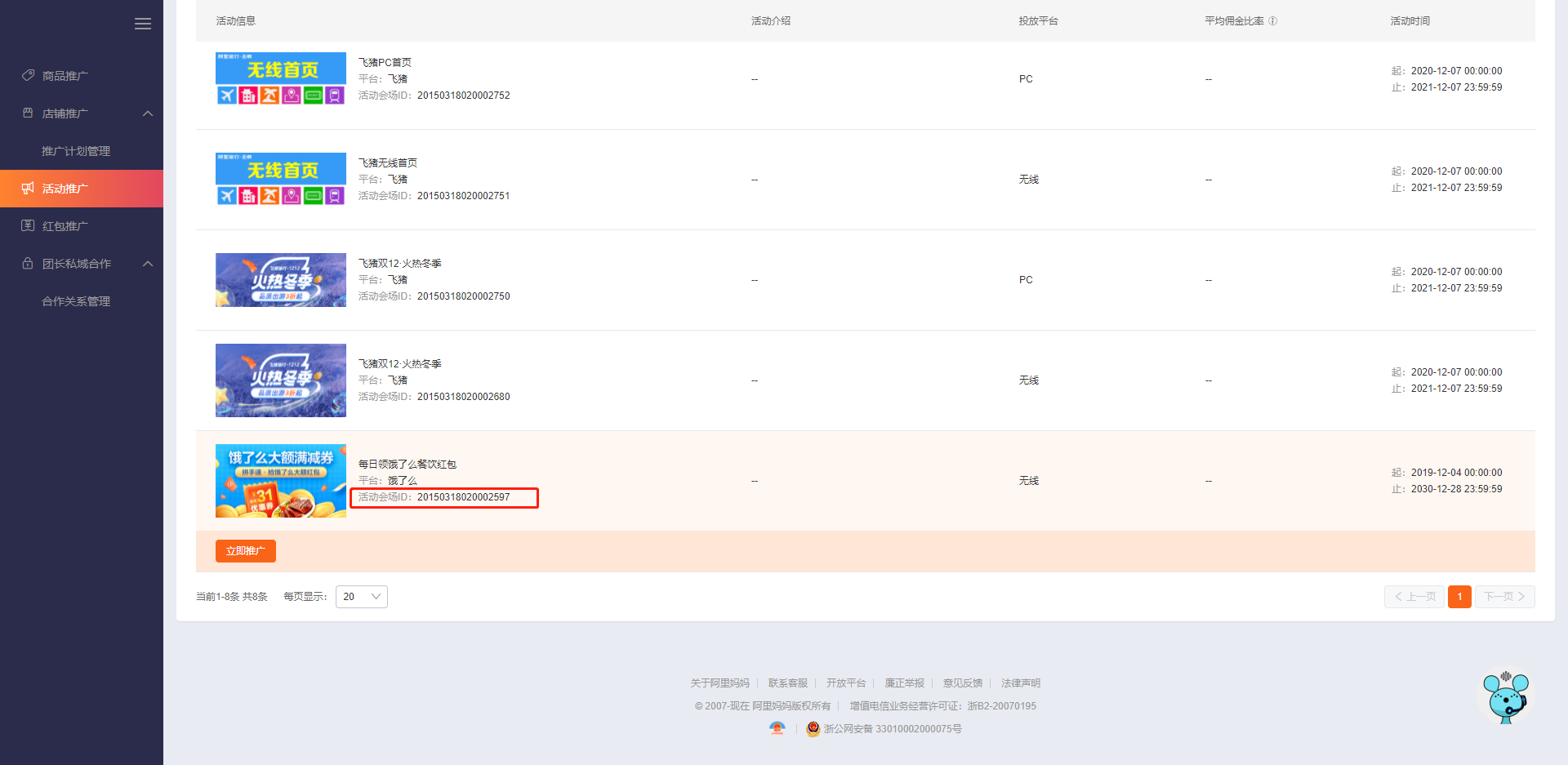Click the 每日领饿了么餐饮红包 title
The width and height of the screenshot is (1568, 765).
pos(408,465)
